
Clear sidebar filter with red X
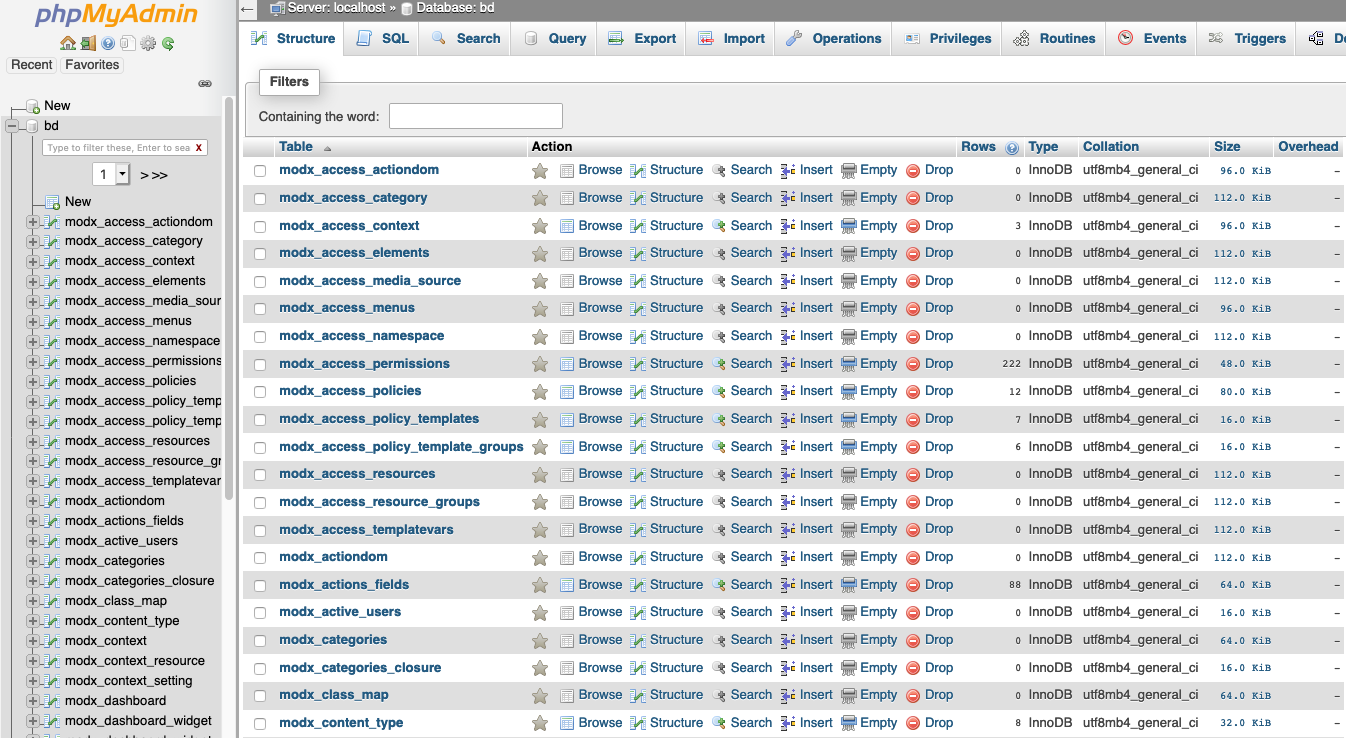tap(199, 148)
